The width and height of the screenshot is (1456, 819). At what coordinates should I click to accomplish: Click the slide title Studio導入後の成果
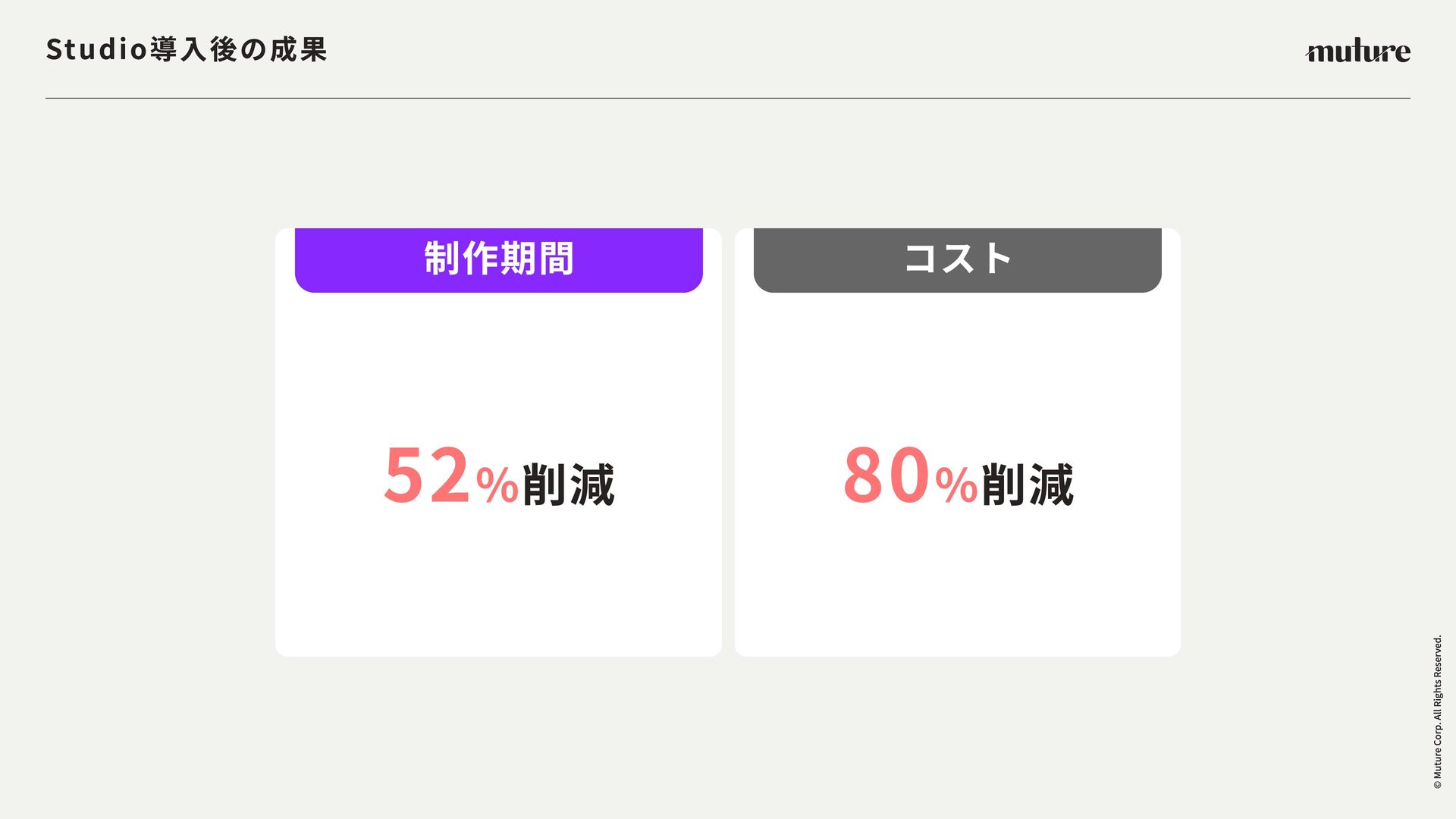pyautogui.click(x=187, y=49)
